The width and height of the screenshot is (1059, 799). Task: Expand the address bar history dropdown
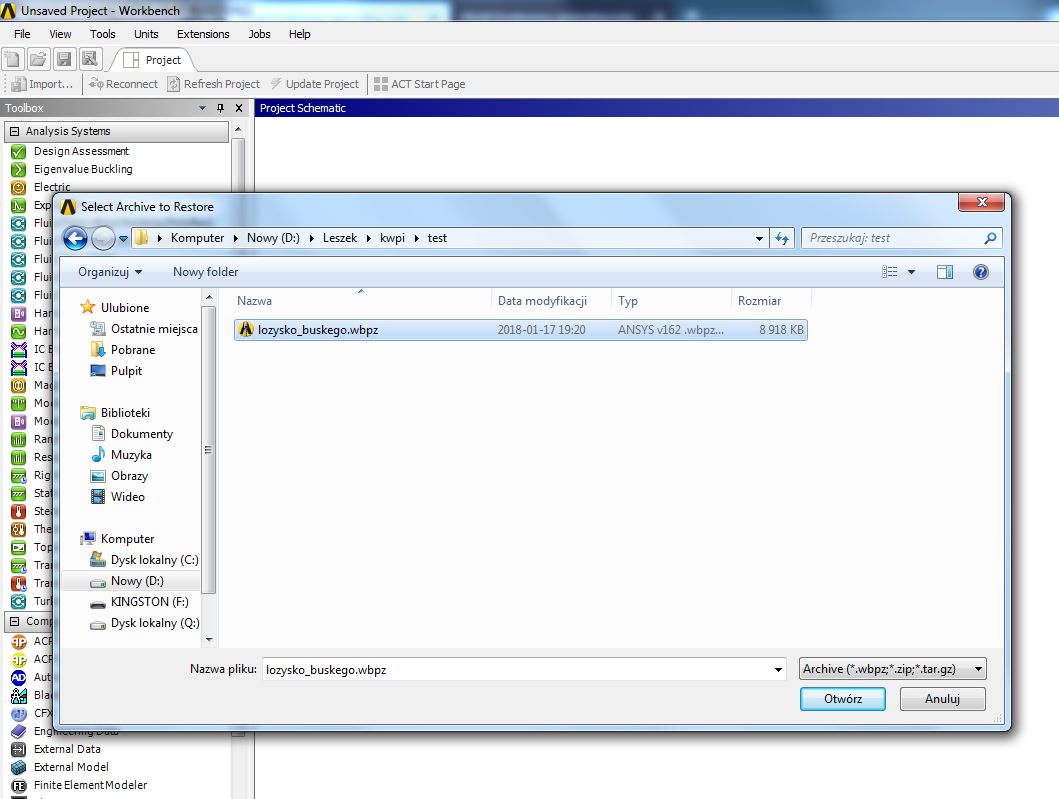tap(759, 238)
